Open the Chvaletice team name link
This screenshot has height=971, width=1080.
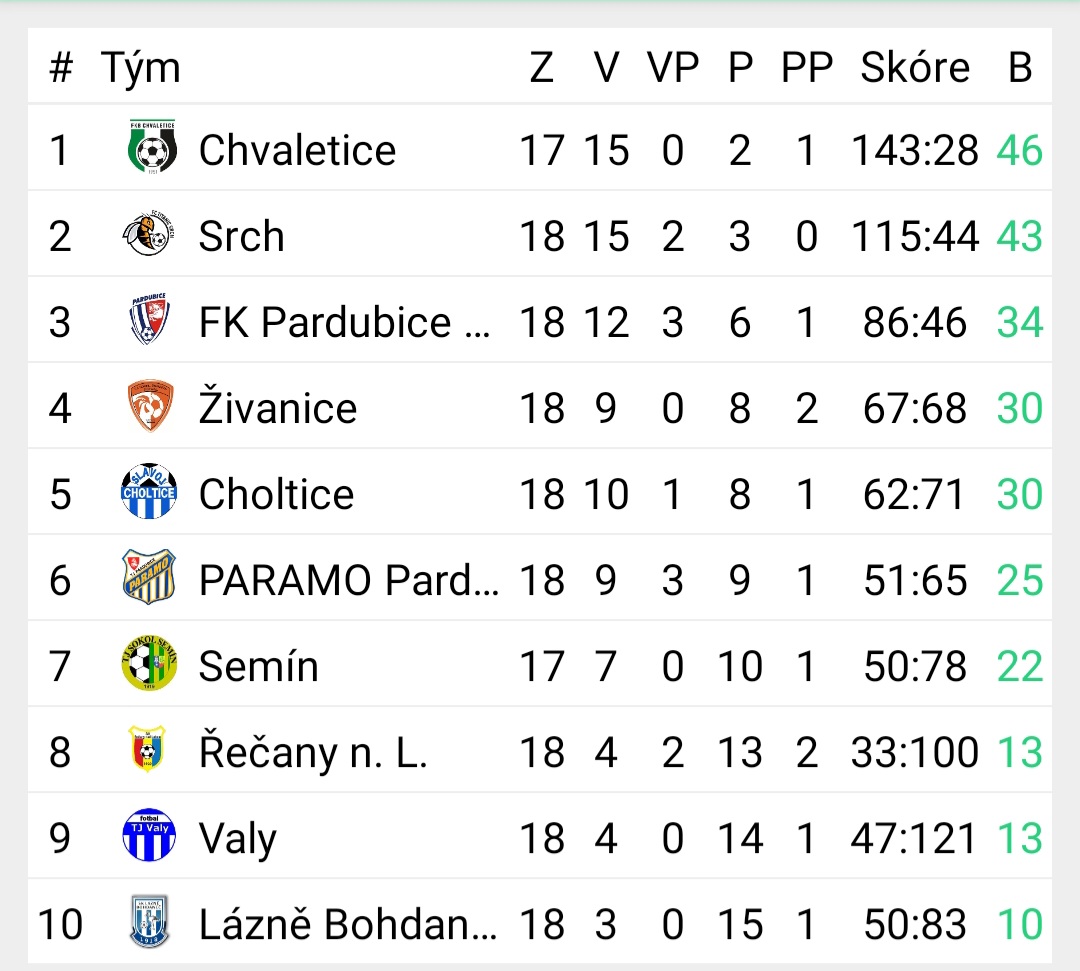coord(298,149)
